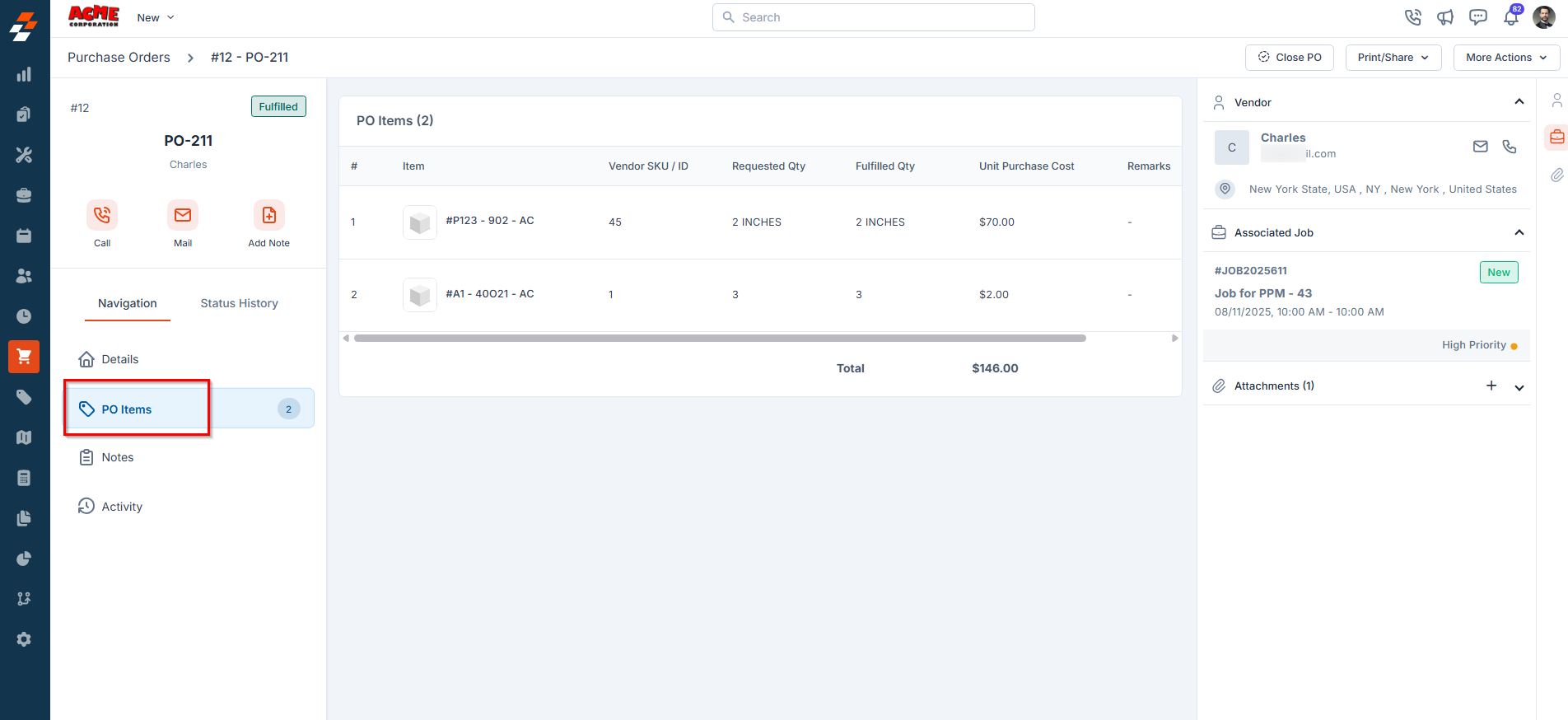The height and width of the screenshot is (720, 1568).
Task: Open the New dropdown menu
Action: 156,17
